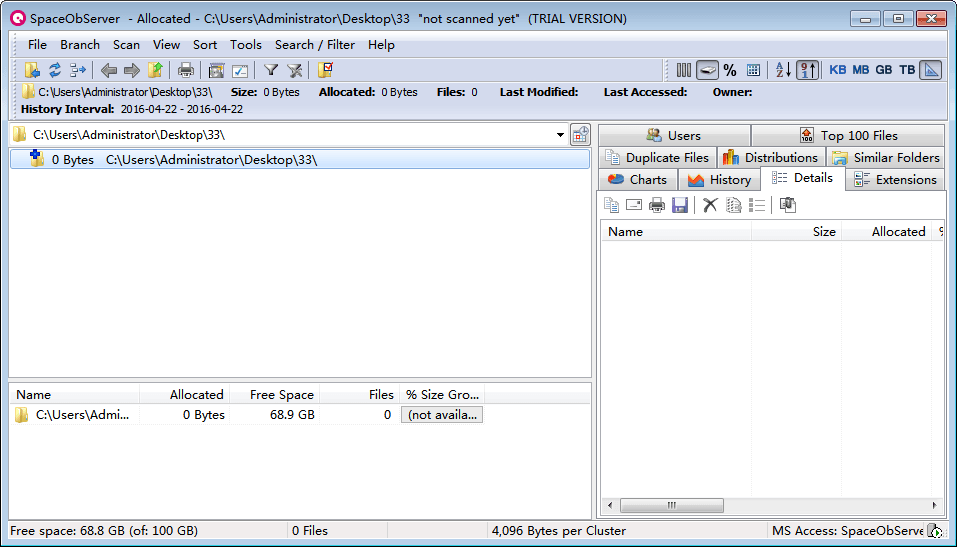This screenshot has height=547, width=957.
Task: Open the View menu
Action: point(167,45)
